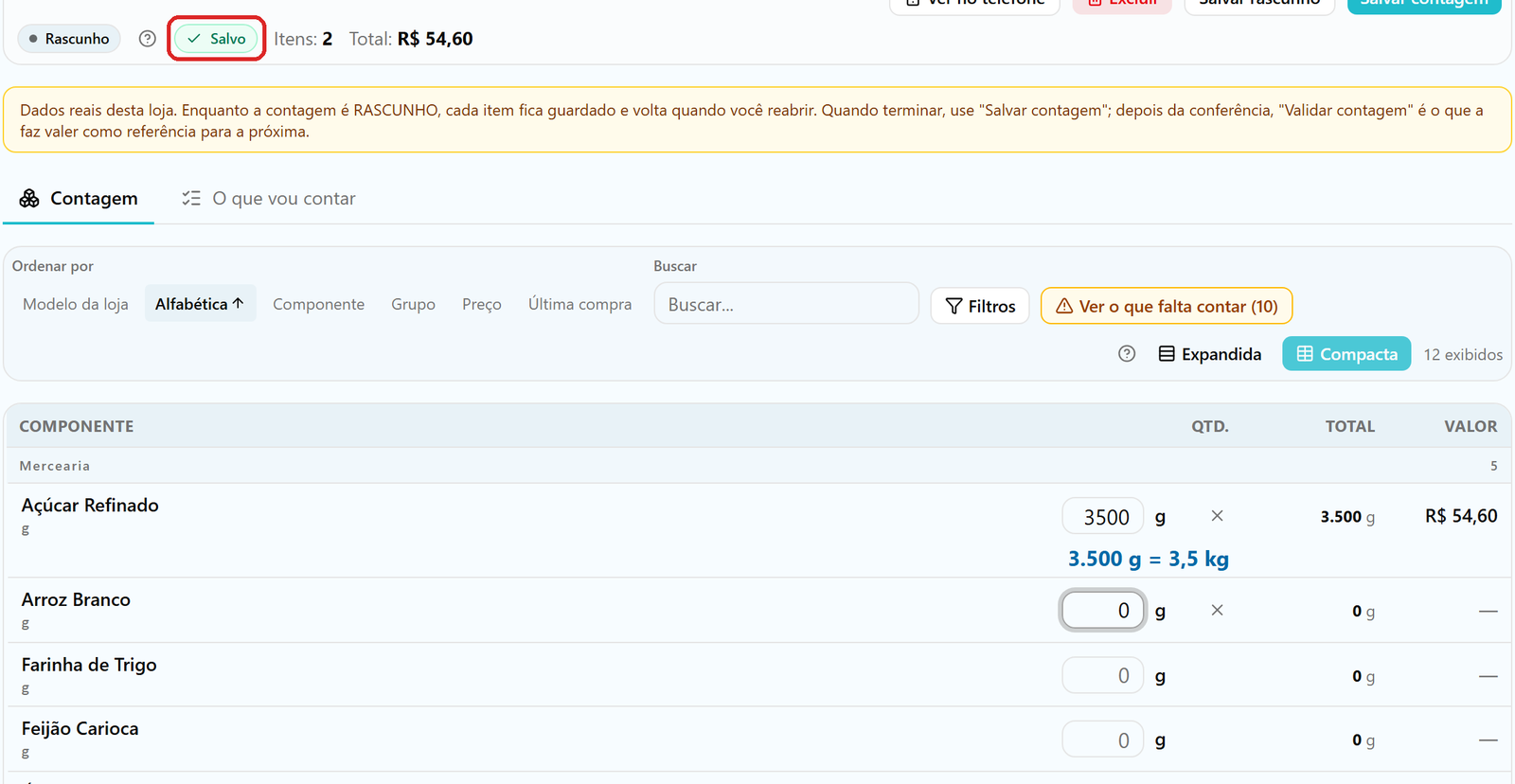Screen dimensions: 1515x784
Task: Sort by Modelo da loja
Action: 76,304
